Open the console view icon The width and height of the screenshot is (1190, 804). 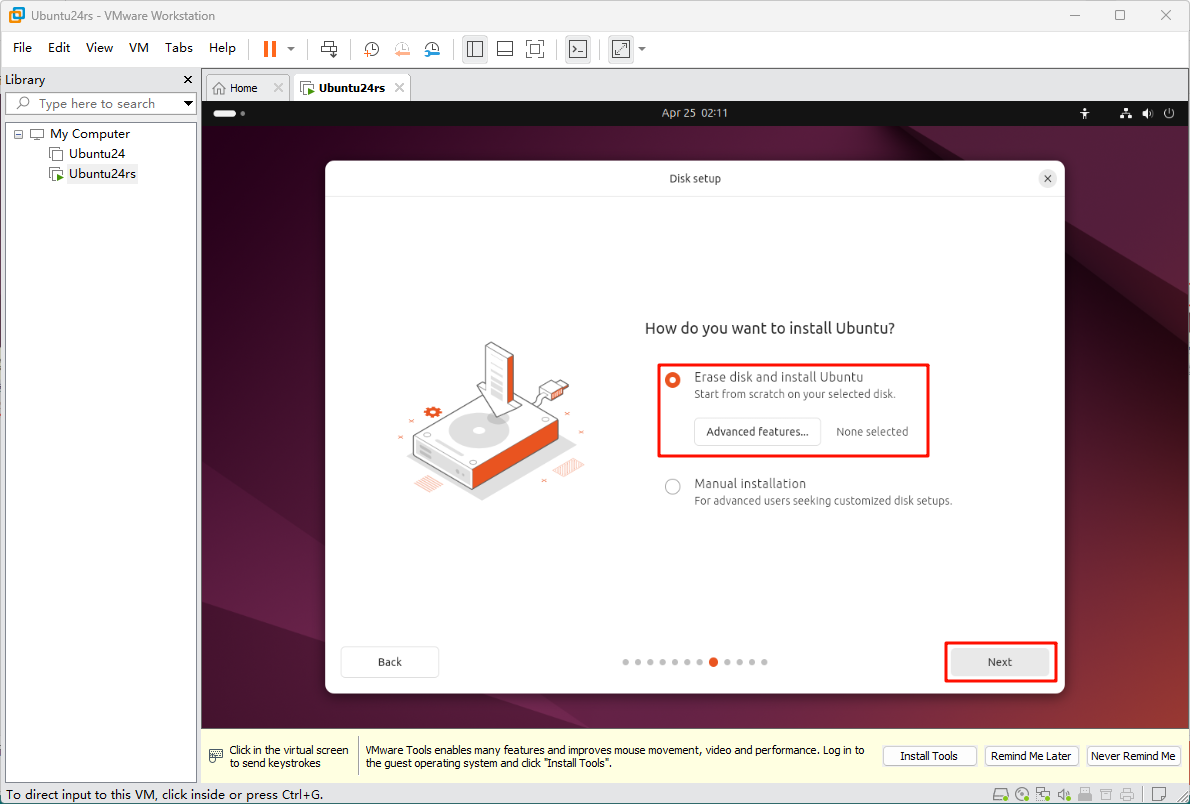(x=578, y=49)
